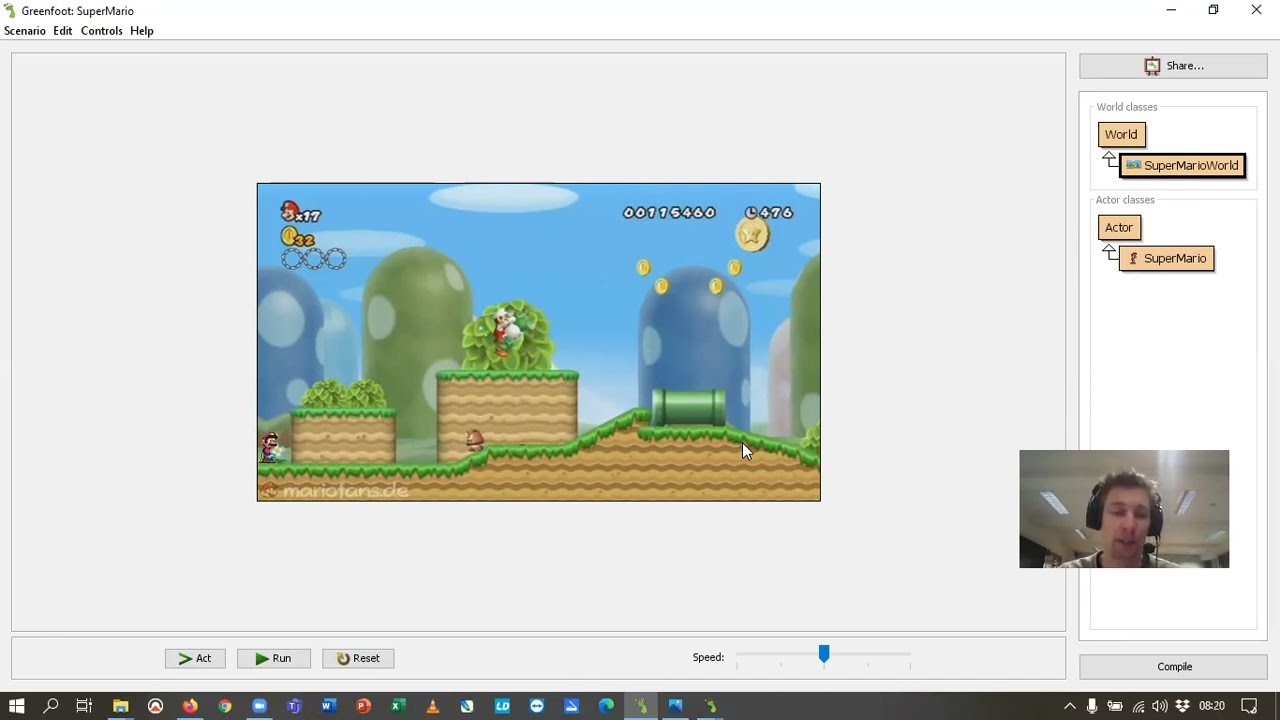The image size is (1280, 720).
Task: Open the Photos app from the taskbar
Action: (676, 706)
